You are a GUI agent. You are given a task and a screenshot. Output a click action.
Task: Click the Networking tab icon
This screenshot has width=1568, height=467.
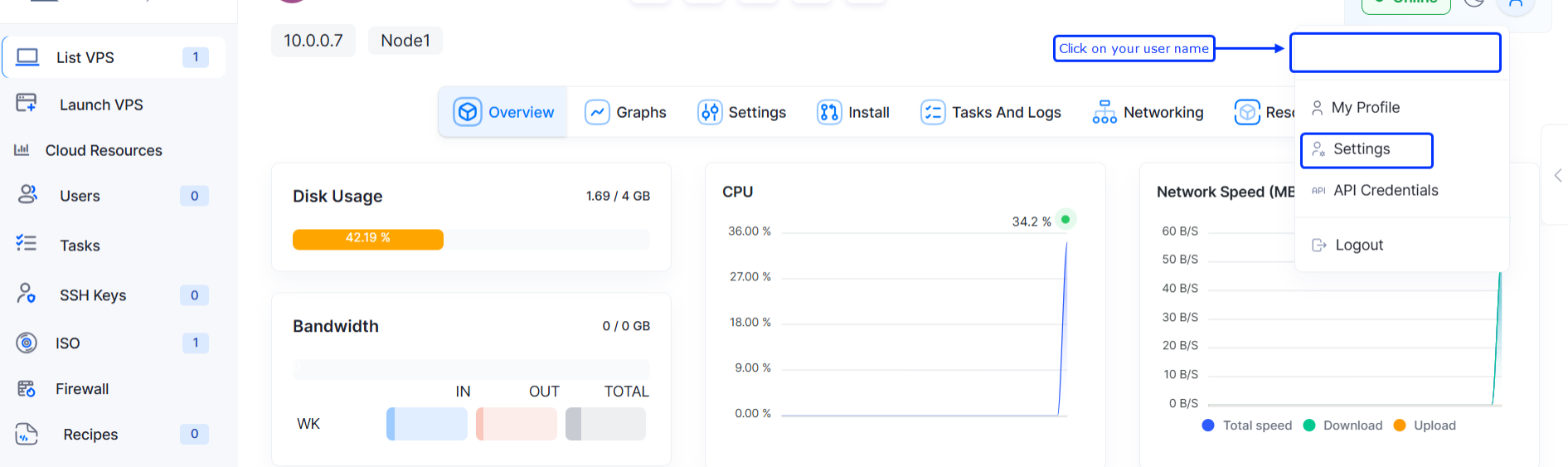point(1104,112)
